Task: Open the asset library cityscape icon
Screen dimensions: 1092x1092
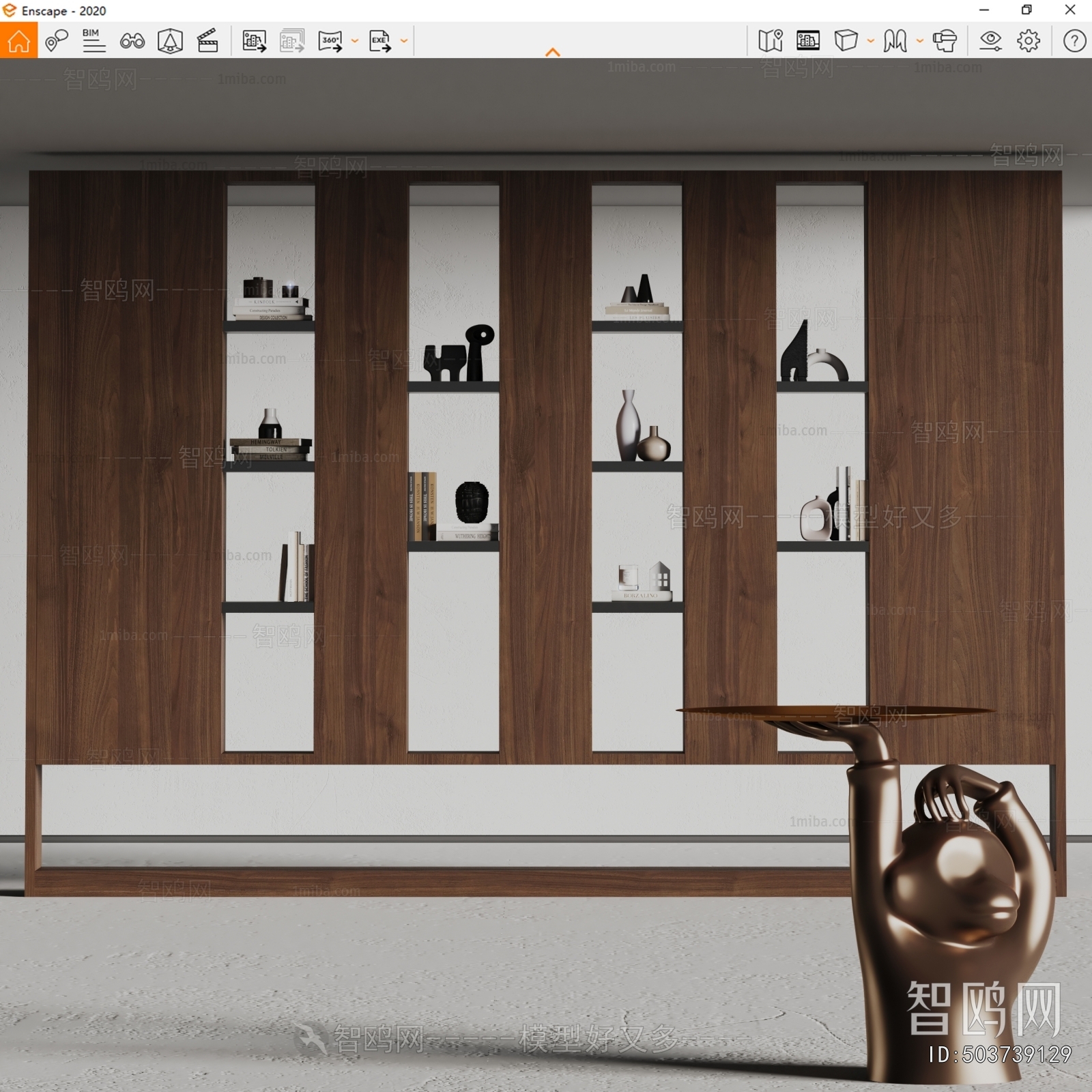Action: click(x=808, y=41)
